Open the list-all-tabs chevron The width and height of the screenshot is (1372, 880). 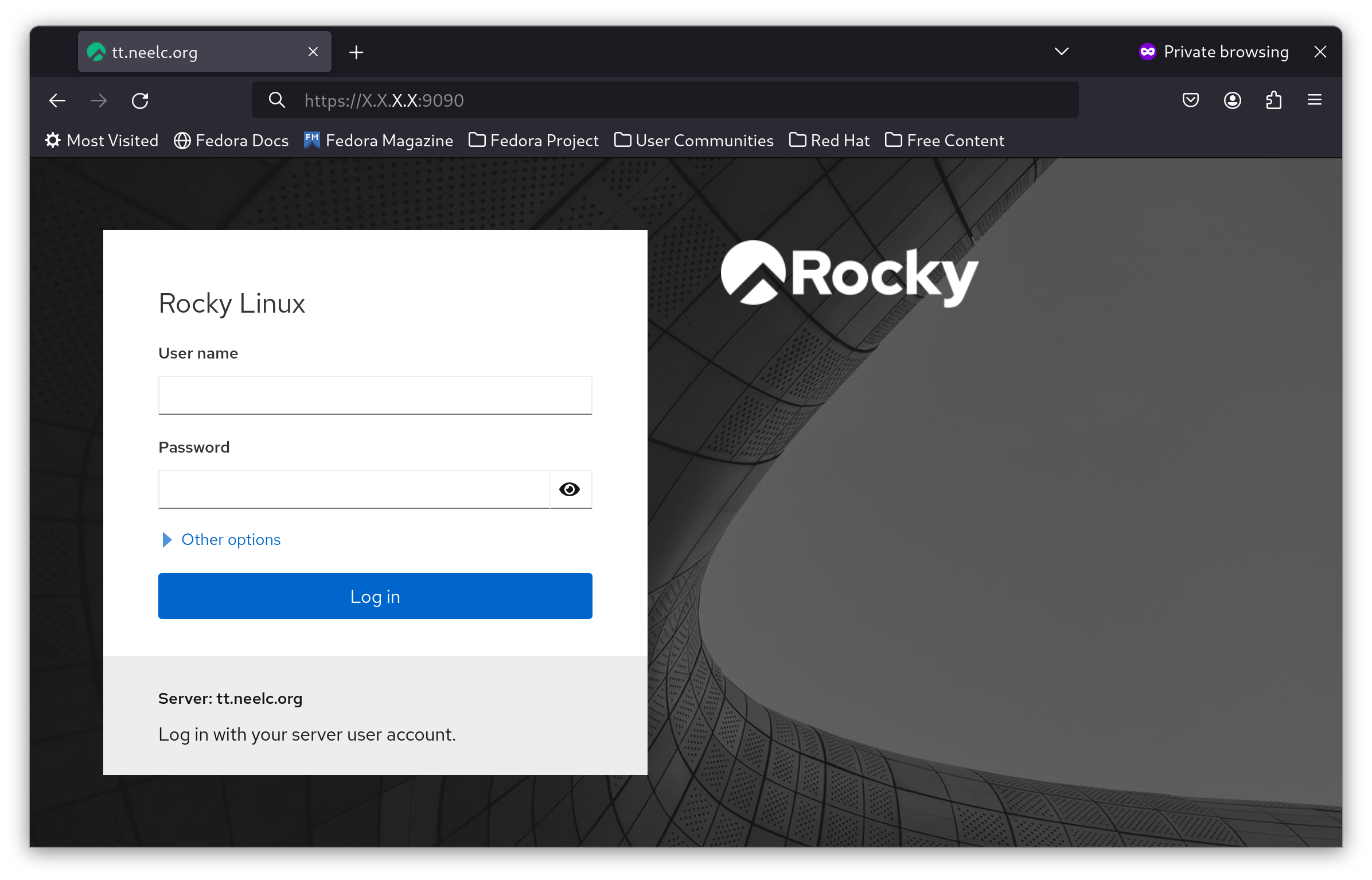1061,52
